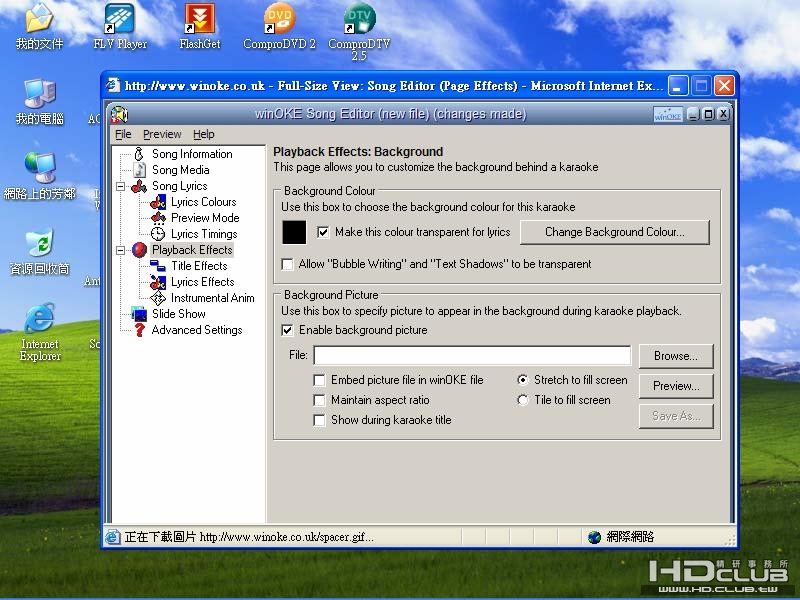Open the 我的電腦 desktop icon
The image size is (800, 600).
40,102
